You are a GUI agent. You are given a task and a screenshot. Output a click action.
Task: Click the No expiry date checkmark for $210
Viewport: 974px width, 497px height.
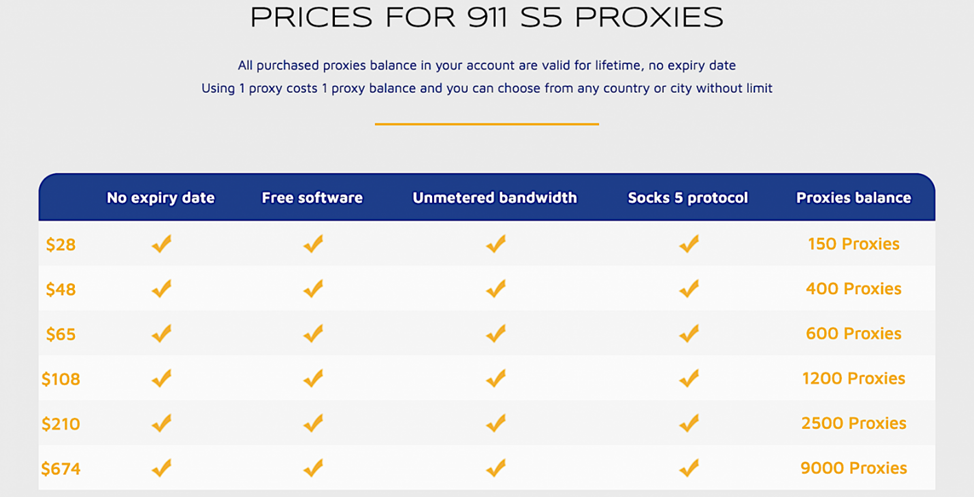[161, 423]
